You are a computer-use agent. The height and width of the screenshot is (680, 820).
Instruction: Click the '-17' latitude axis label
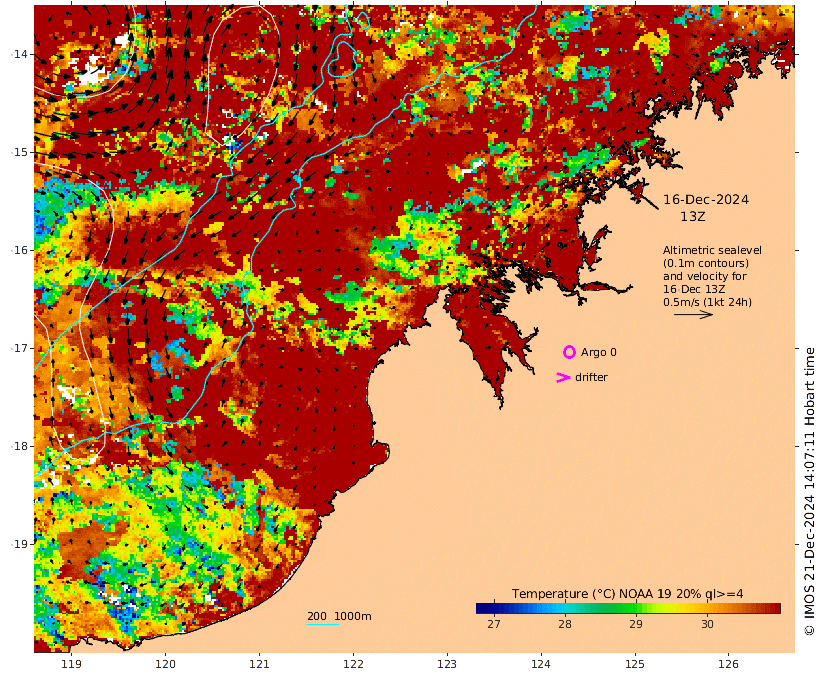20,348
